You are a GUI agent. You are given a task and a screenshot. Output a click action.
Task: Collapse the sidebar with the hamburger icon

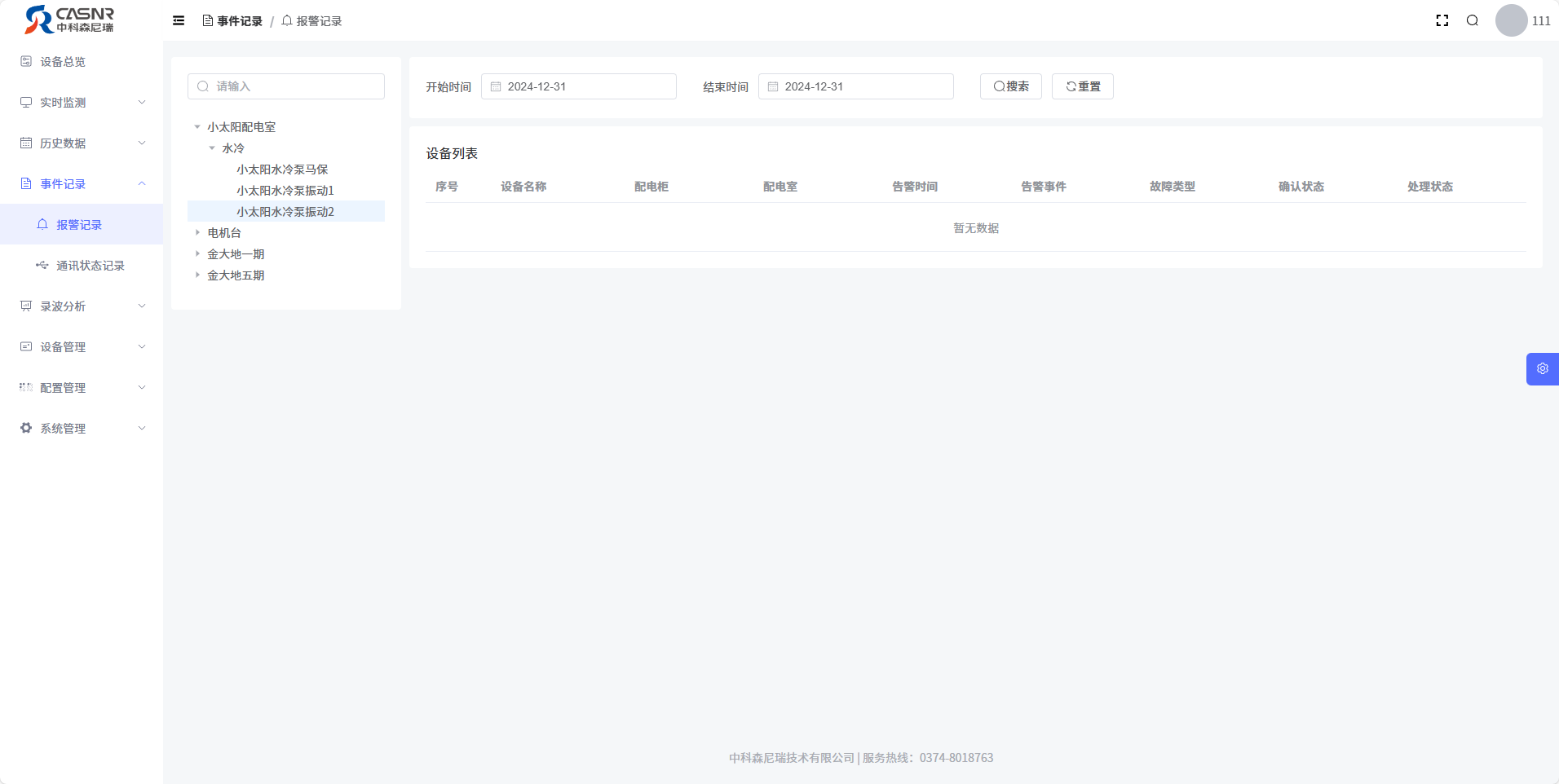[x=179, y=20]
